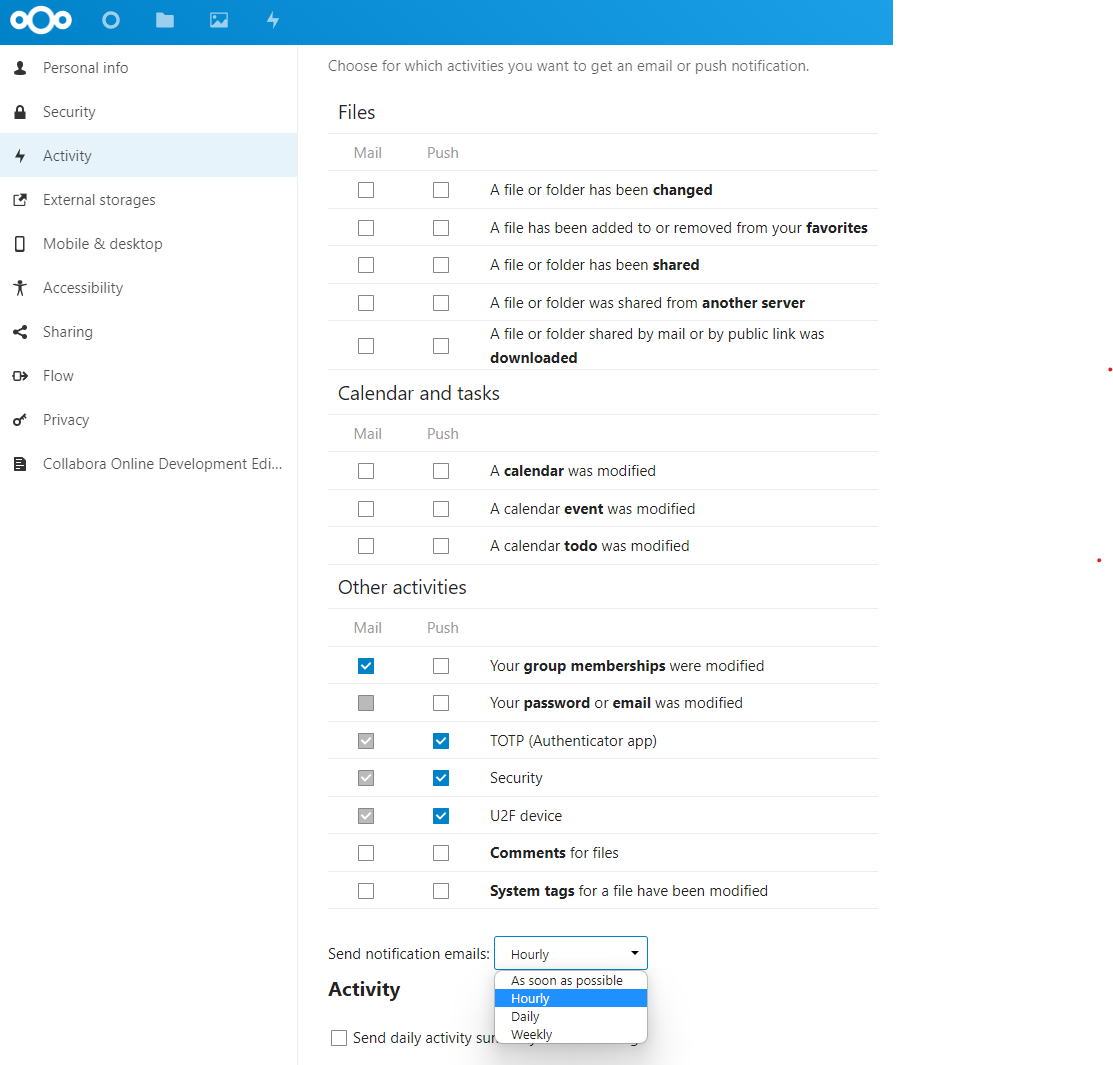Viewport: 1113px width, 1065px height.
Task: Click the Flow icon in sidebar
Action: coord(20,376)
